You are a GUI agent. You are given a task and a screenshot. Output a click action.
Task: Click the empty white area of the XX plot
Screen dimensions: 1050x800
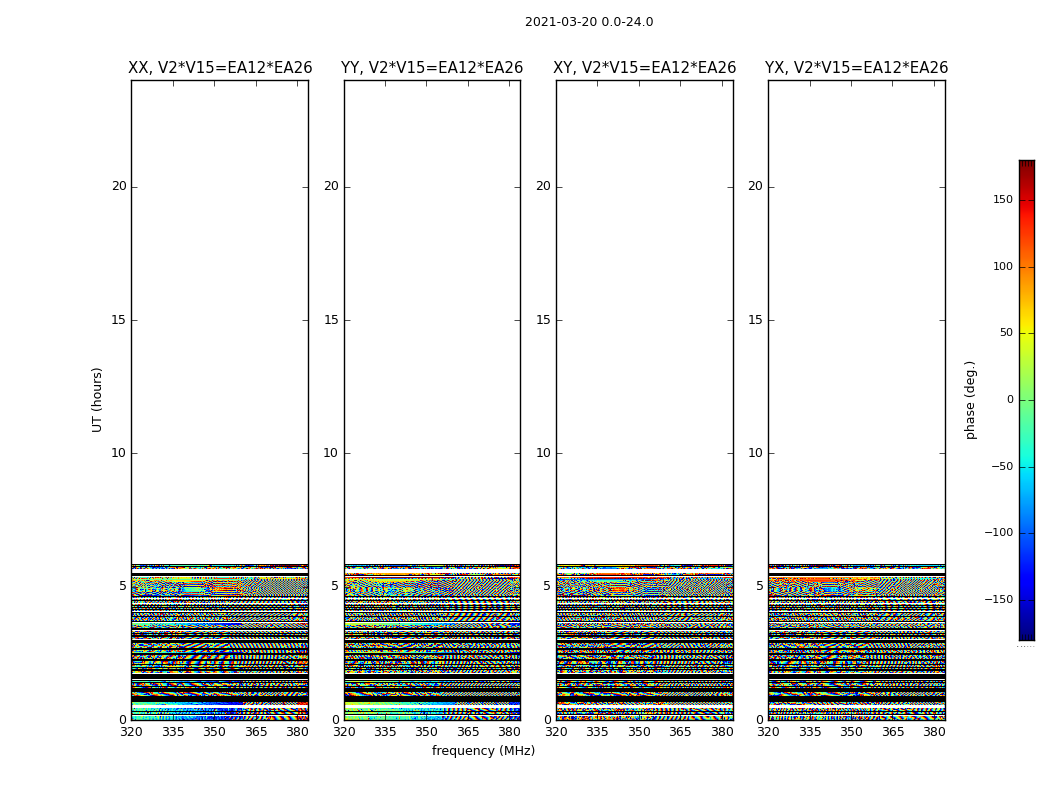pyautogui.click(x=220, y=320)
